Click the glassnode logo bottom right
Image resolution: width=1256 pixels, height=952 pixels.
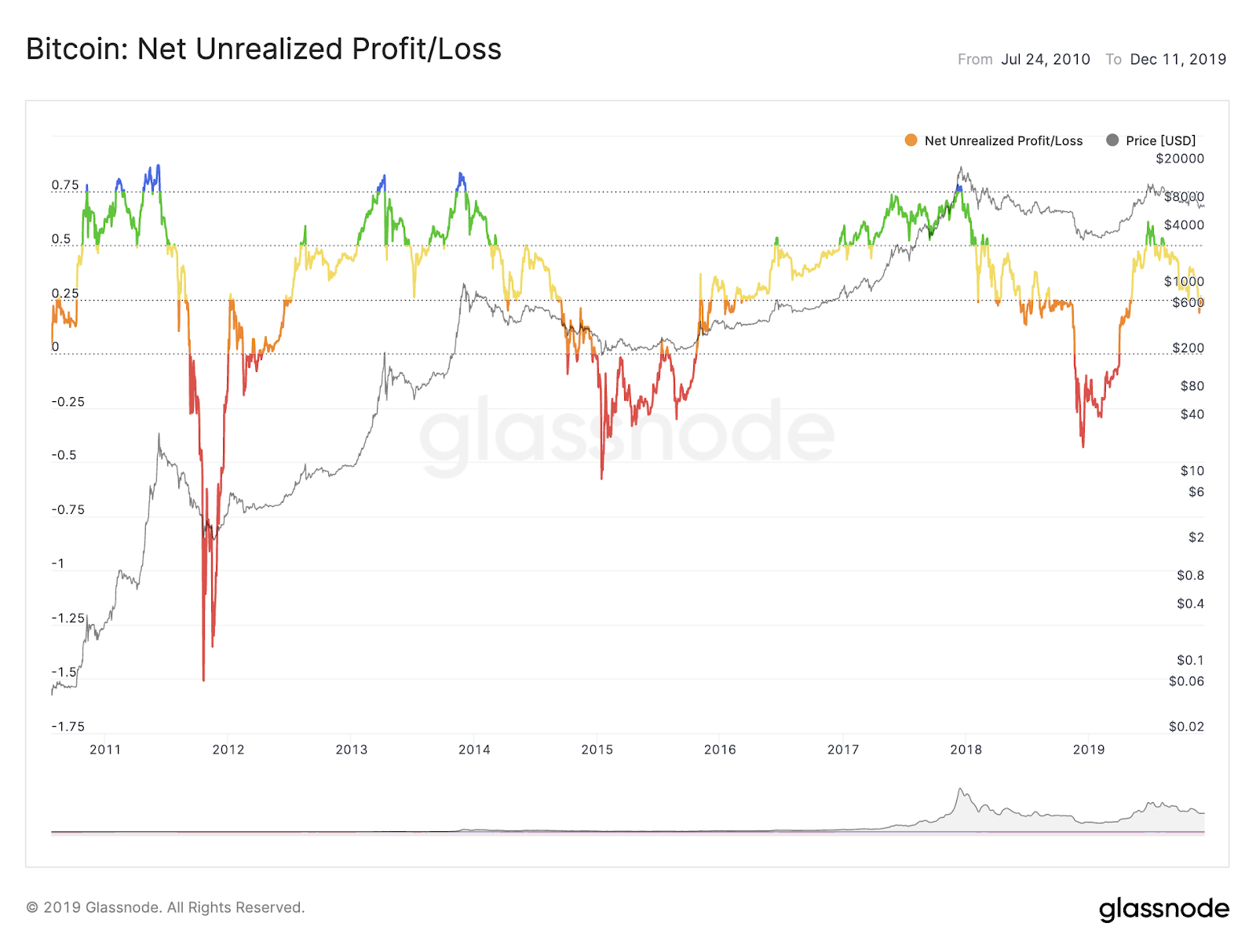(x=1164, y=909)
